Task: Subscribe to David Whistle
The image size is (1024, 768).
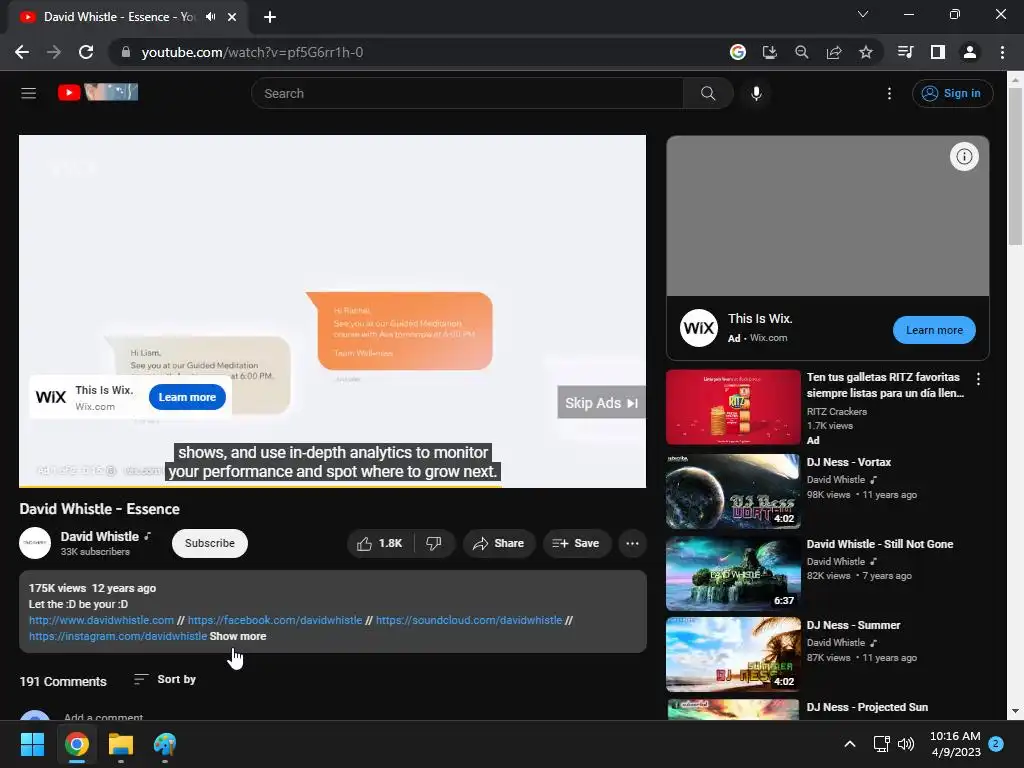Action: pyautogui.click(x=210, y=543)
